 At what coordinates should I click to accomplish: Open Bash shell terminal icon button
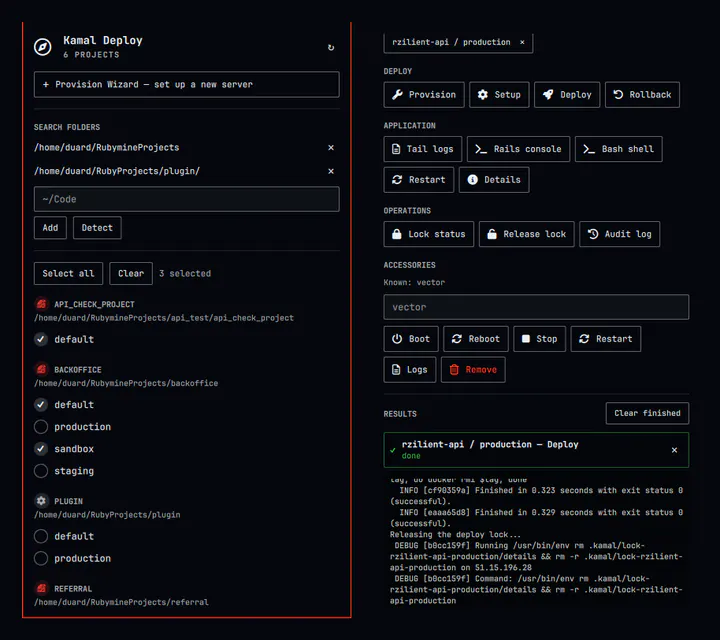click(618, 149)
